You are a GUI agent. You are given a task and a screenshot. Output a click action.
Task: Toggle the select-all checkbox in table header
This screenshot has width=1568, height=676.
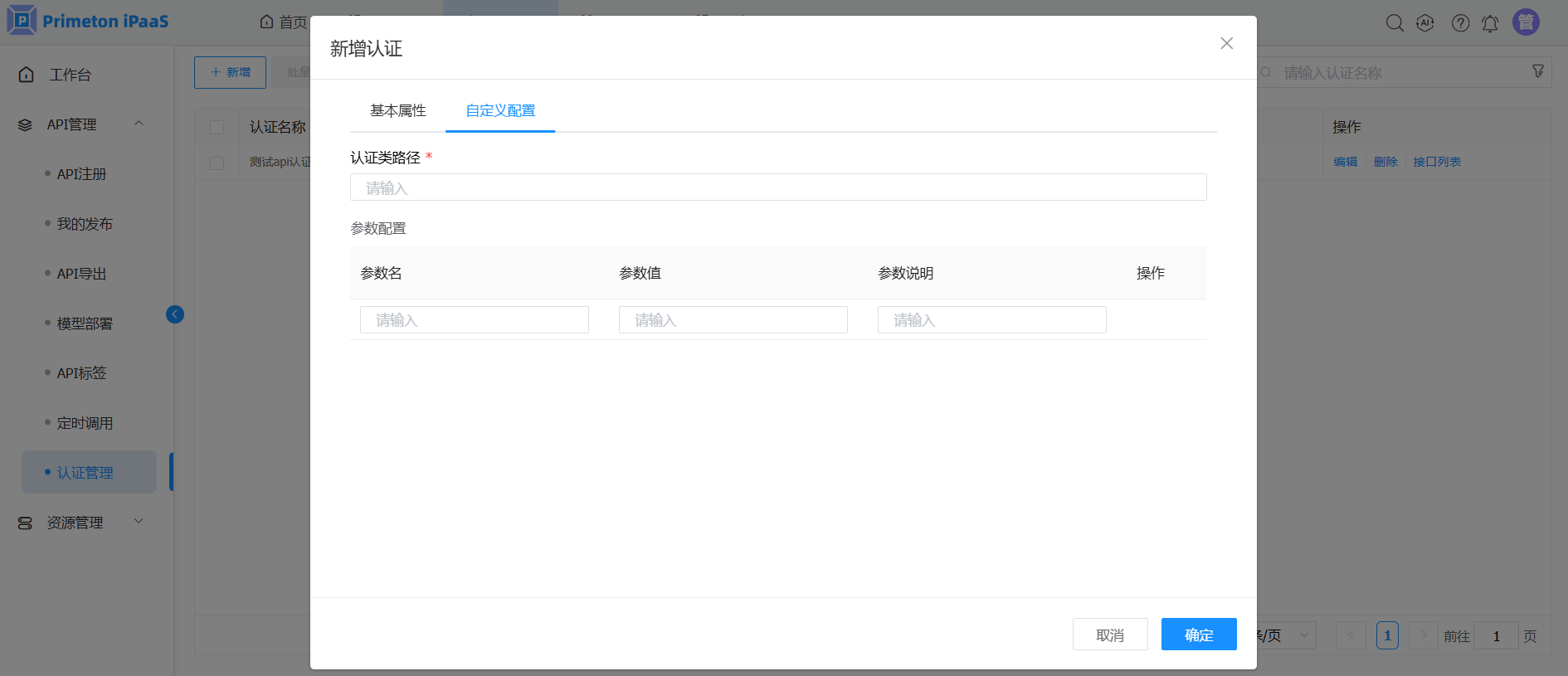click(x=217, y=128)
